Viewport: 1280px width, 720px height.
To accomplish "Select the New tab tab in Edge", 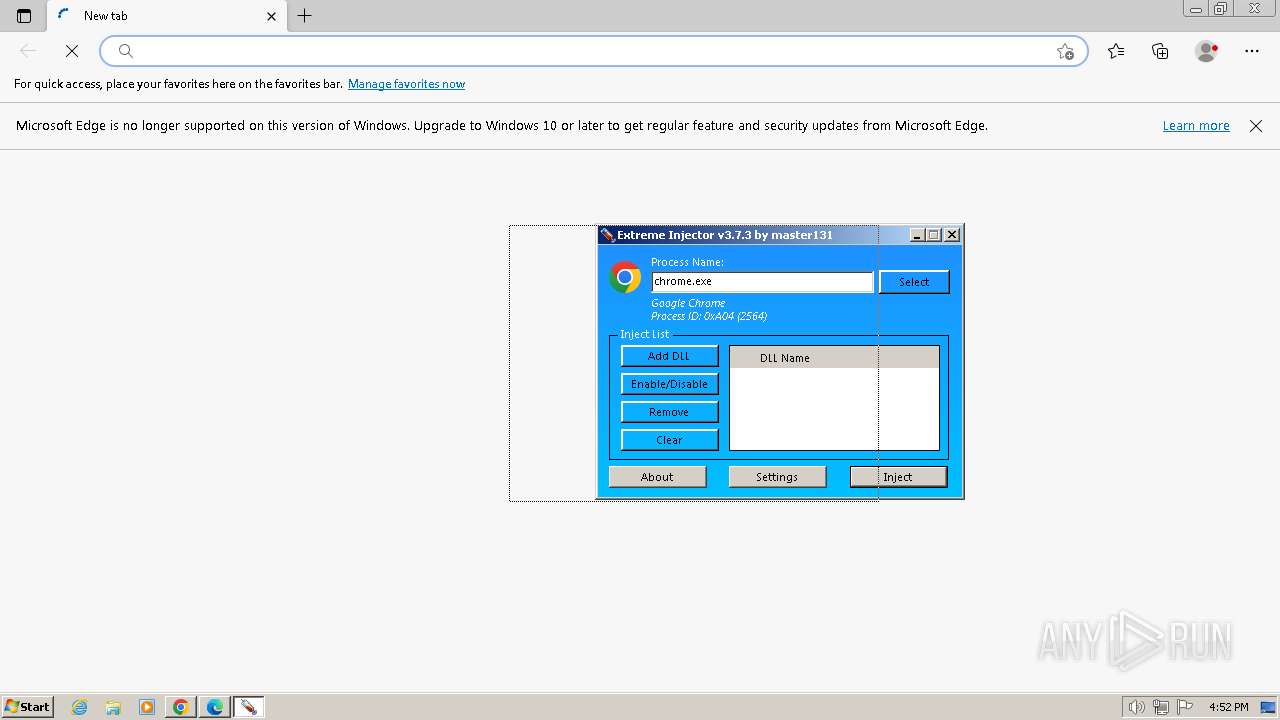I will [x=167, y=16].
